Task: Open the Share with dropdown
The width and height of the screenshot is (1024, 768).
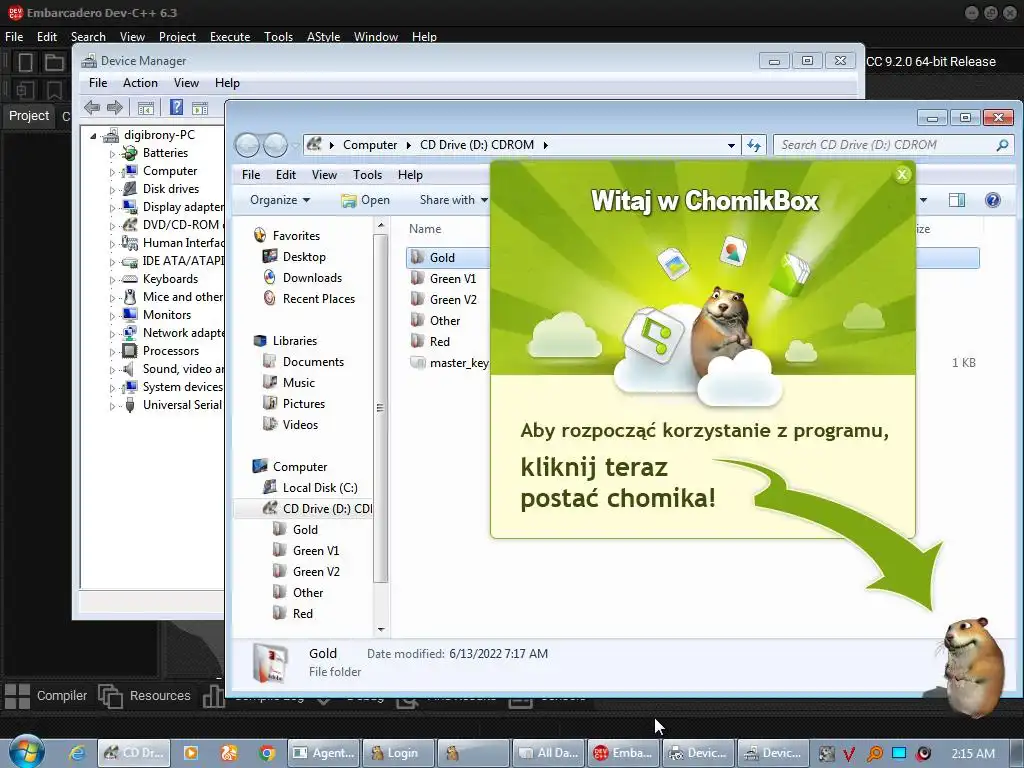Action: point(454,200)
